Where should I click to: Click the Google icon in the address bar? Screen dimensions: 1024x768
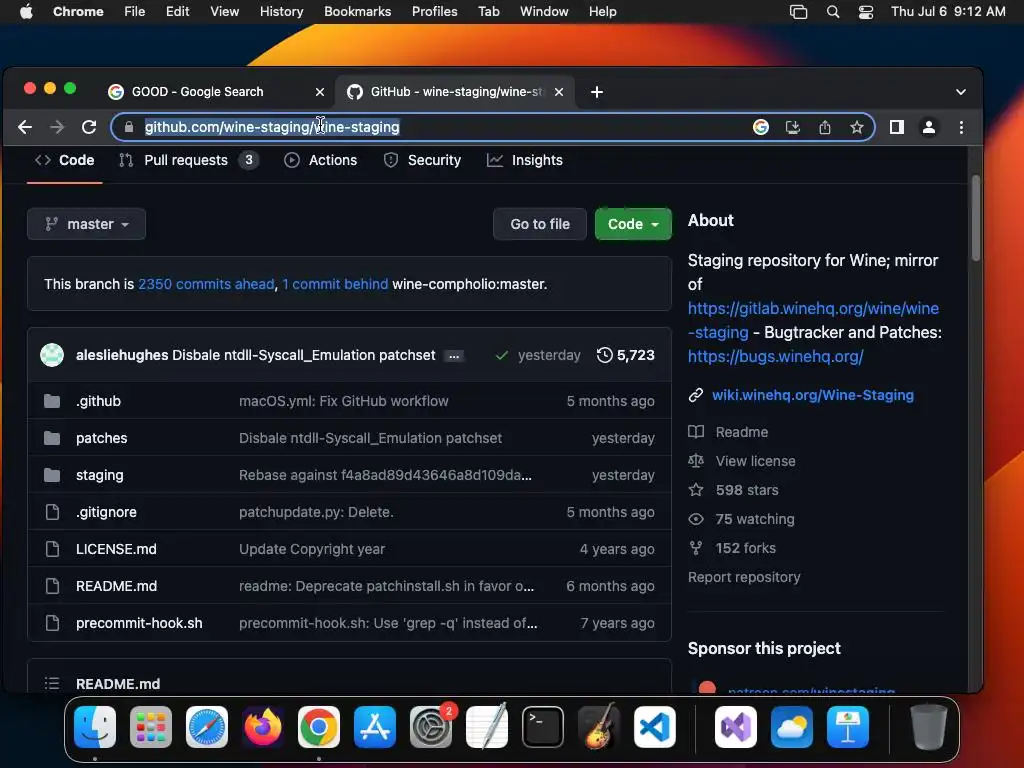[x=761, y=127]
